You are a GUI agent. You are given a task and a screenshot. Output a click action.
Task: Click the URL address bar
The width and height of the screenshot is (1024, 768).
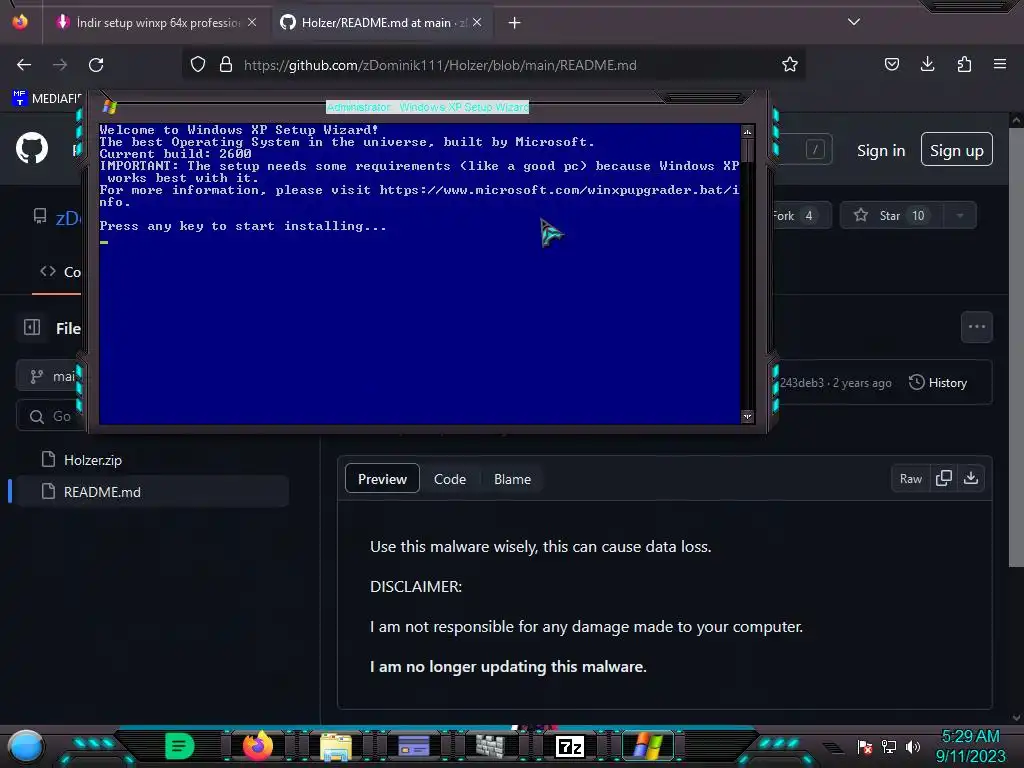493,65
